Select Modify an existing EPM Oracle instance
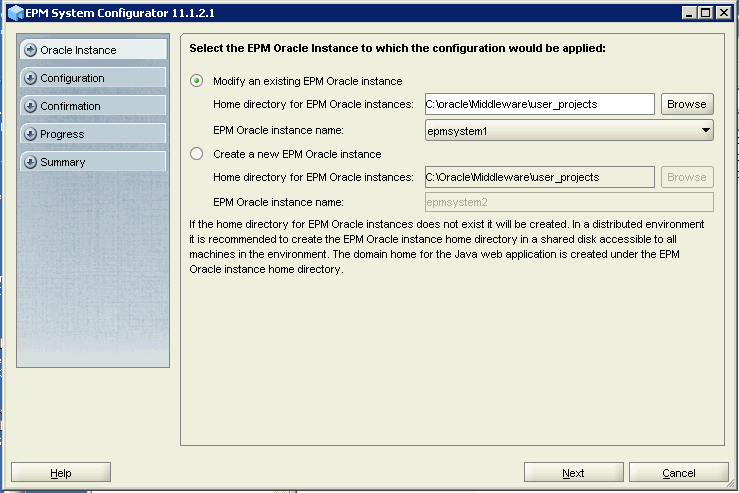This screenshot has width=739, height=493. 197,81
